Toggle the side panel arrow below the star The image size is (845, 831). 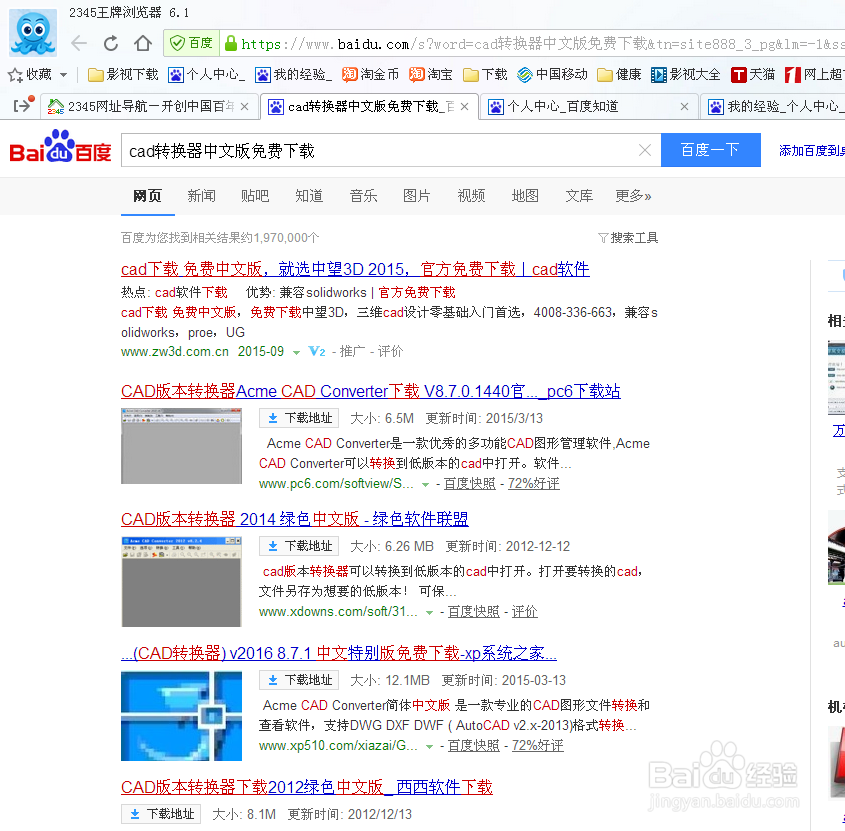pos(22,104)
